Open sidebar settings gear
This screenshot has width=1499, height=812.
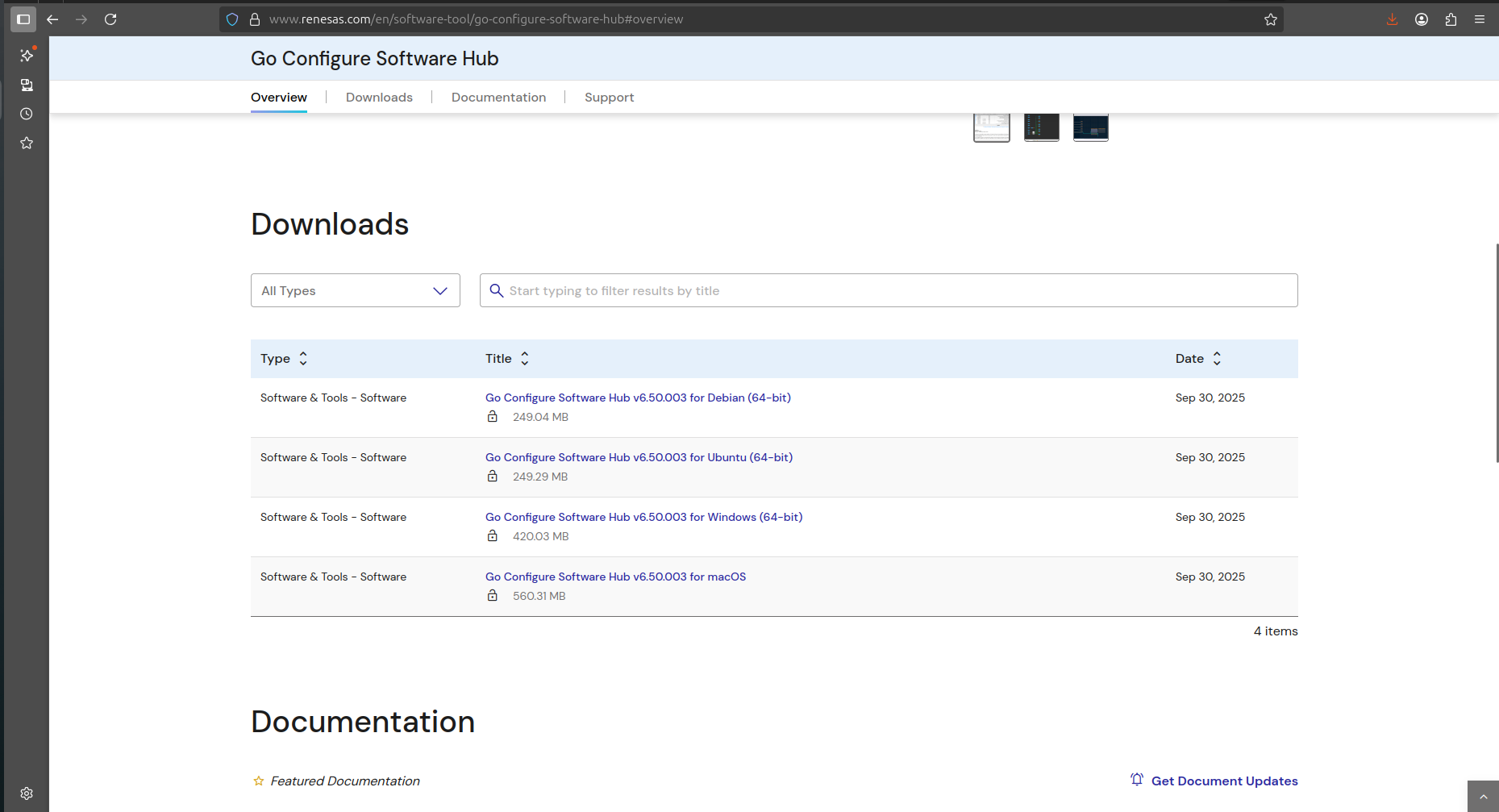[x=27, y=793]
